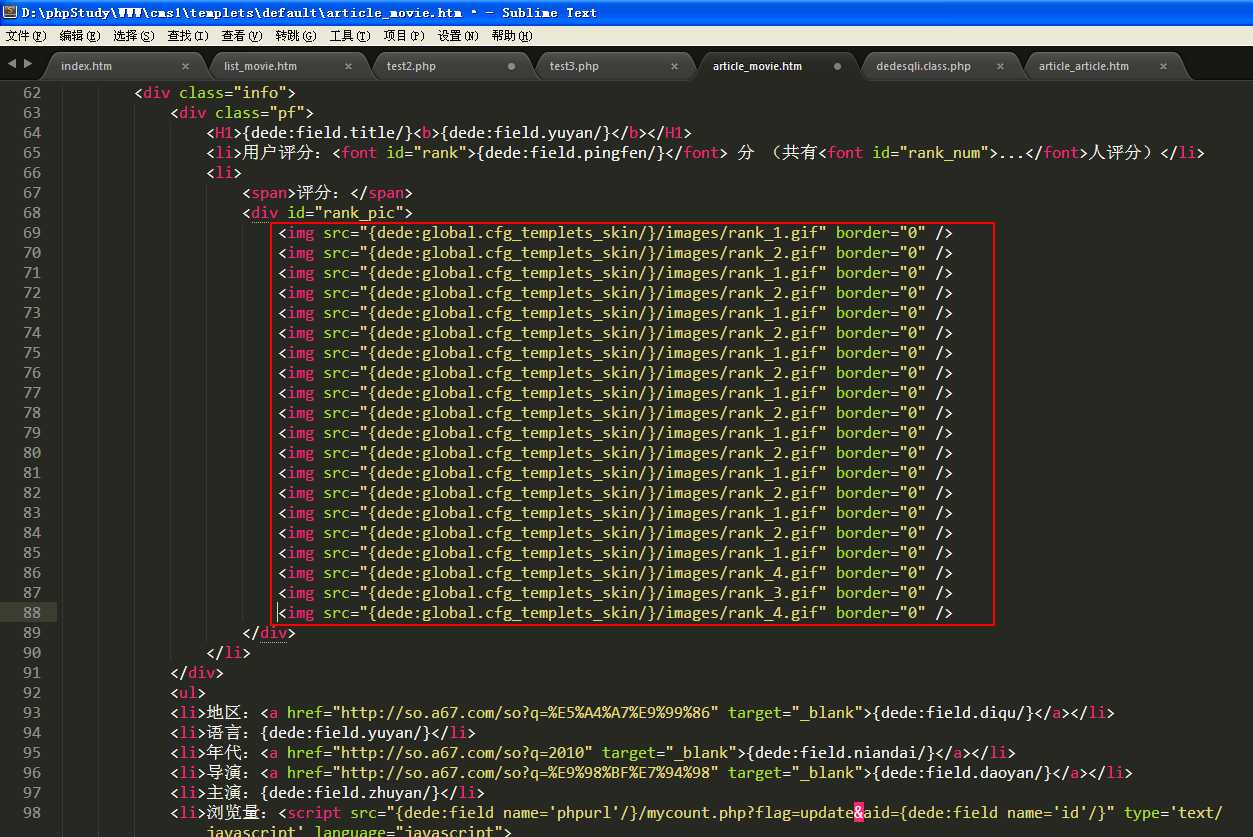Click the 语言 dede:field.yuyan line 94

tap(323, 733)
